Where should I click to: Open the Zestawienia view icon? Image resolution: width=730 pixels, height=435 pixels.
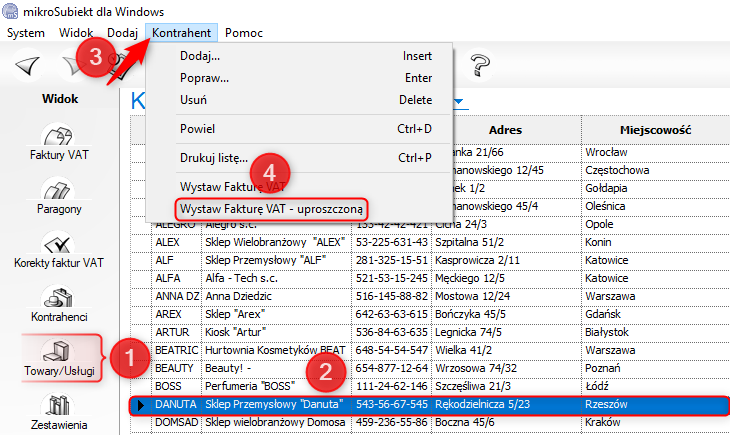click(x=59, y=412)
